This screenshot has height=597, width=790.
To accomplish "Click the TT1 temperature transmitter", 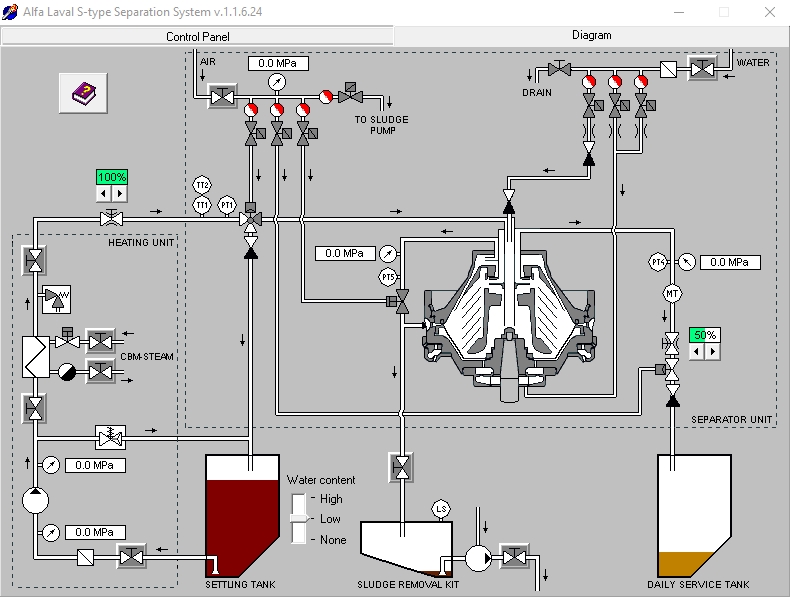I will [202, 205].
